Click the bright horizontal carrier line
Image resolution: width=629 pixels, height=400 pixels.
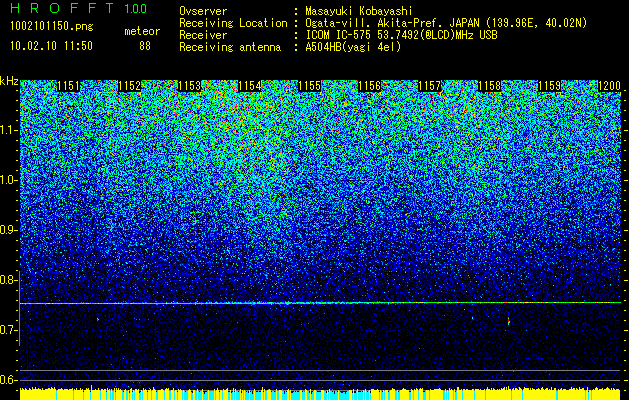320,303
